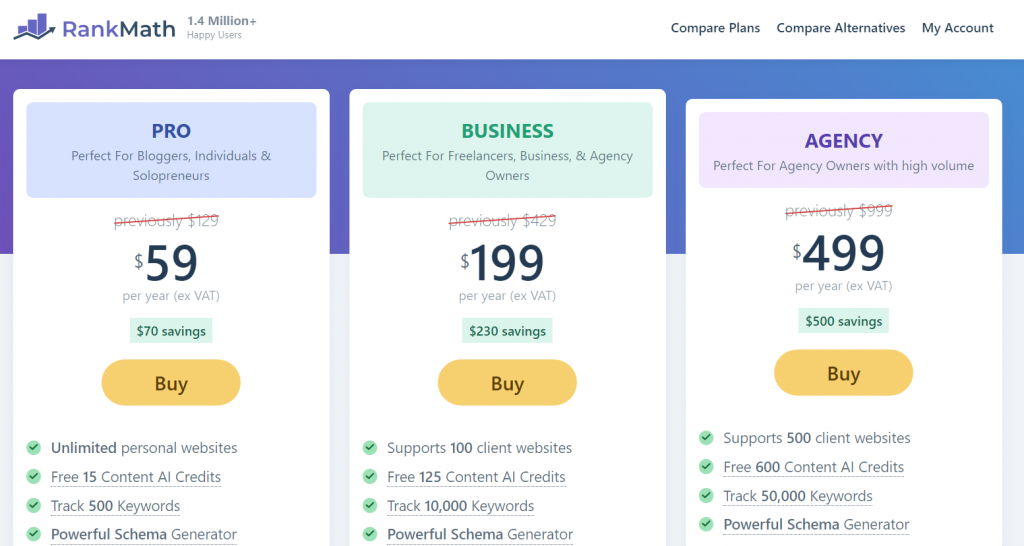This screenshot has width=1024, height=546.
Task: Select the $70 savings badge
Action: click(x=171, y=330)
